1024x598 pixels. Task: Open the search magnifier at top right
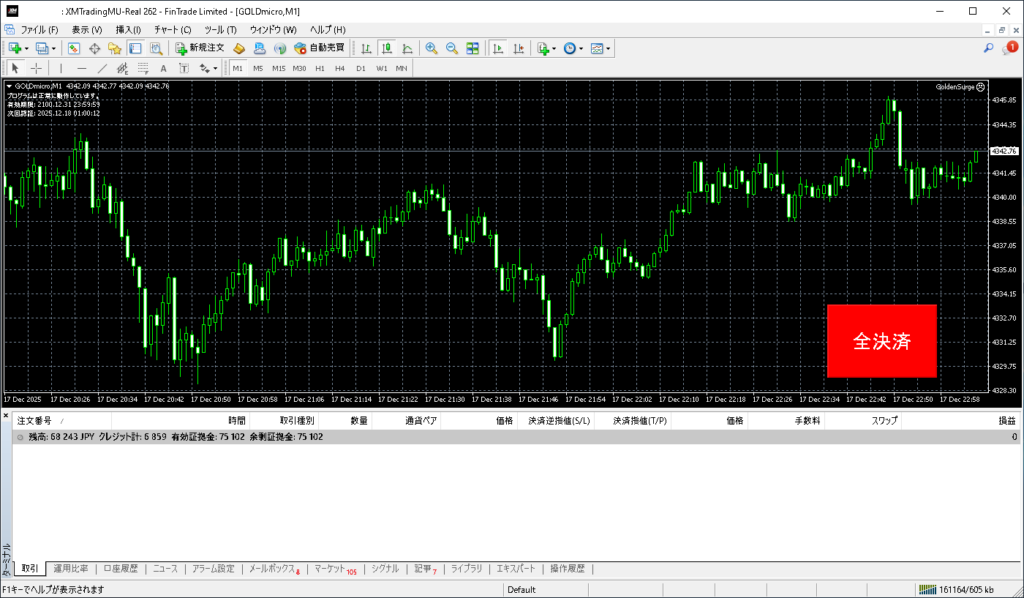988,48
